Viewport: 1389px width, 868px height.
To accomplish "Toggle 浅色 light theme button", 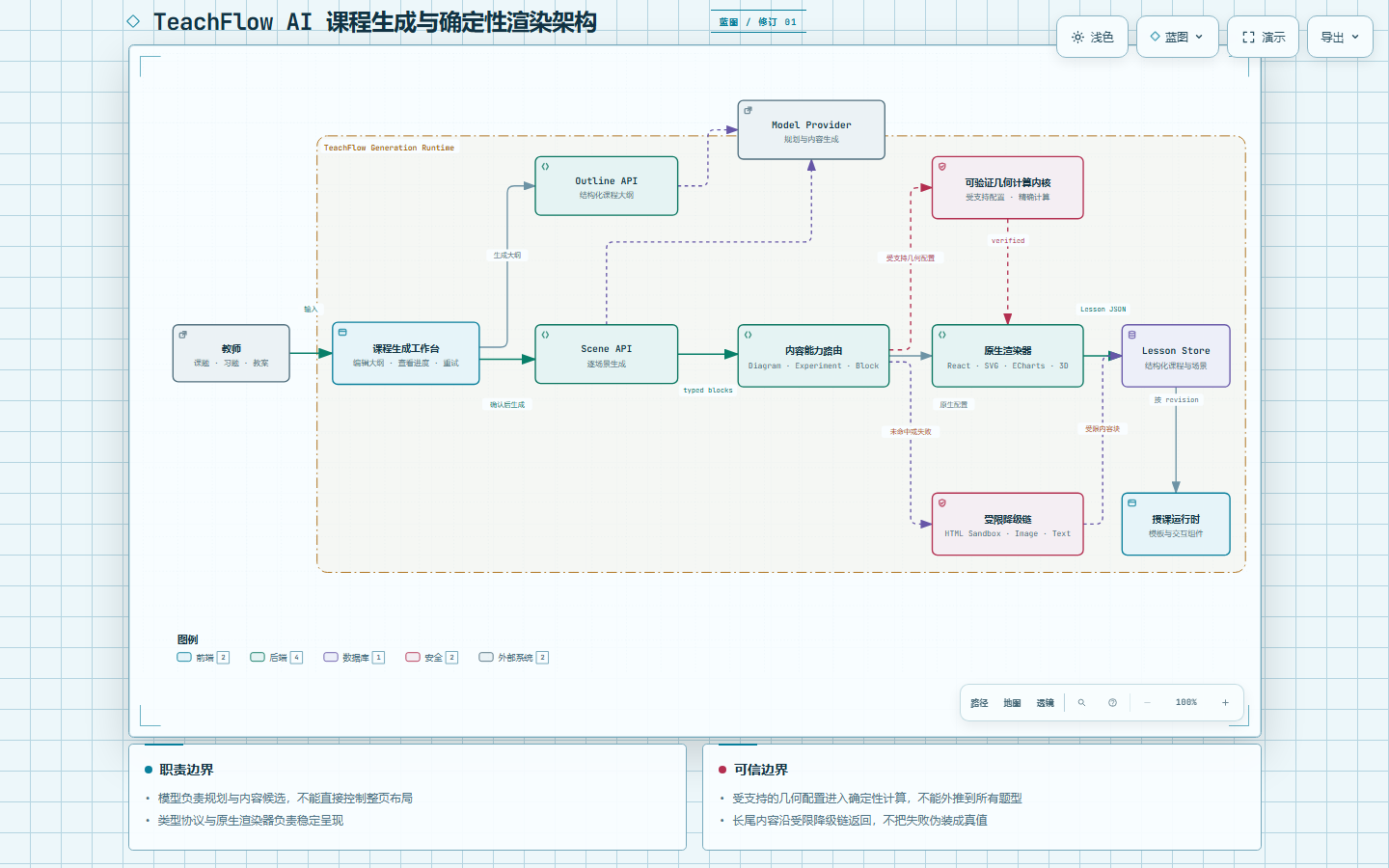I will tap(1092, 38).
